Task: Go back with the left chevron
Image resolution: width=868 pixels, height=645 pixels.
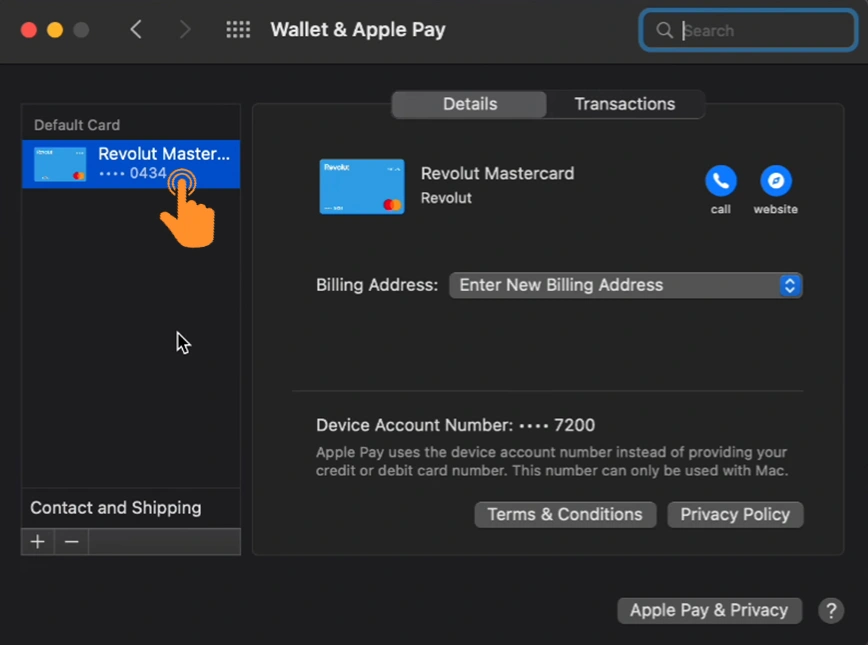Action: (x=136, y=29)
